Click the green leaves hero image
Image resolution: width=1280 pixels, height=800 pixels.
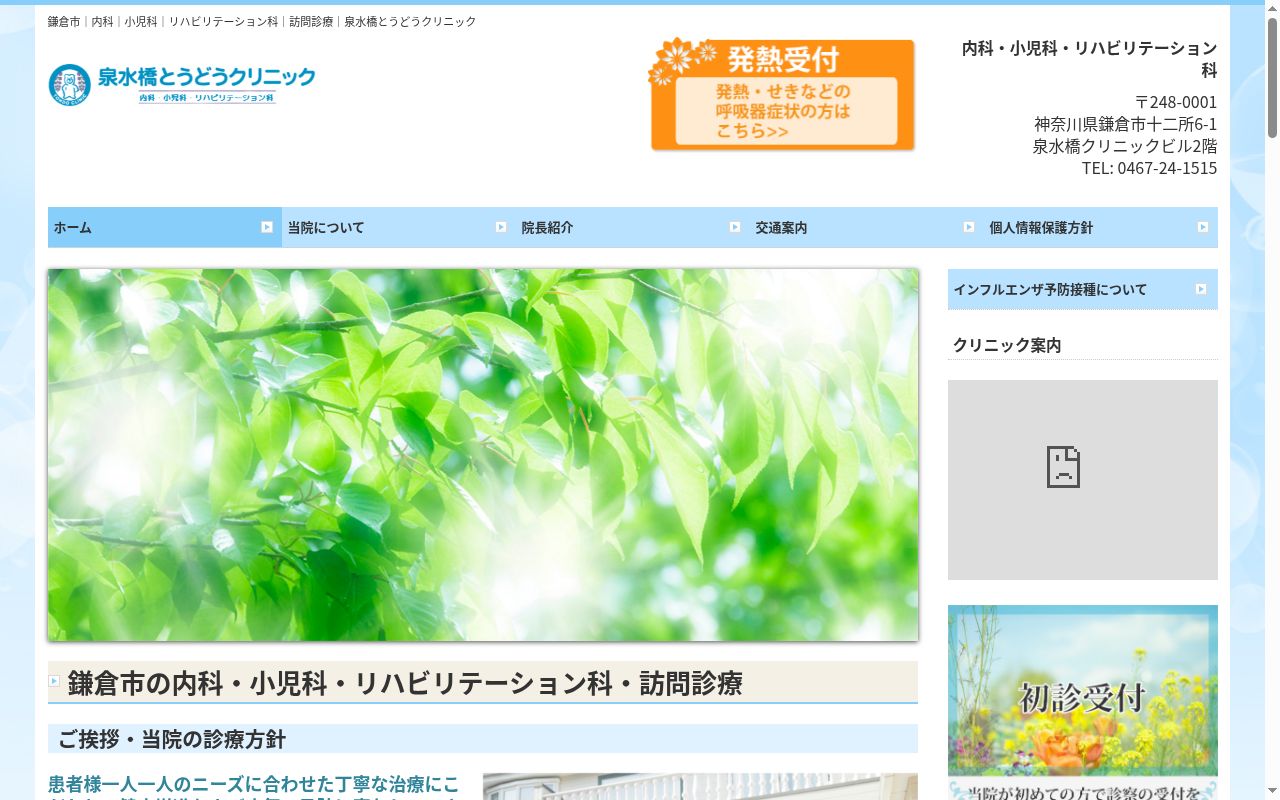[x=483, y=455]
